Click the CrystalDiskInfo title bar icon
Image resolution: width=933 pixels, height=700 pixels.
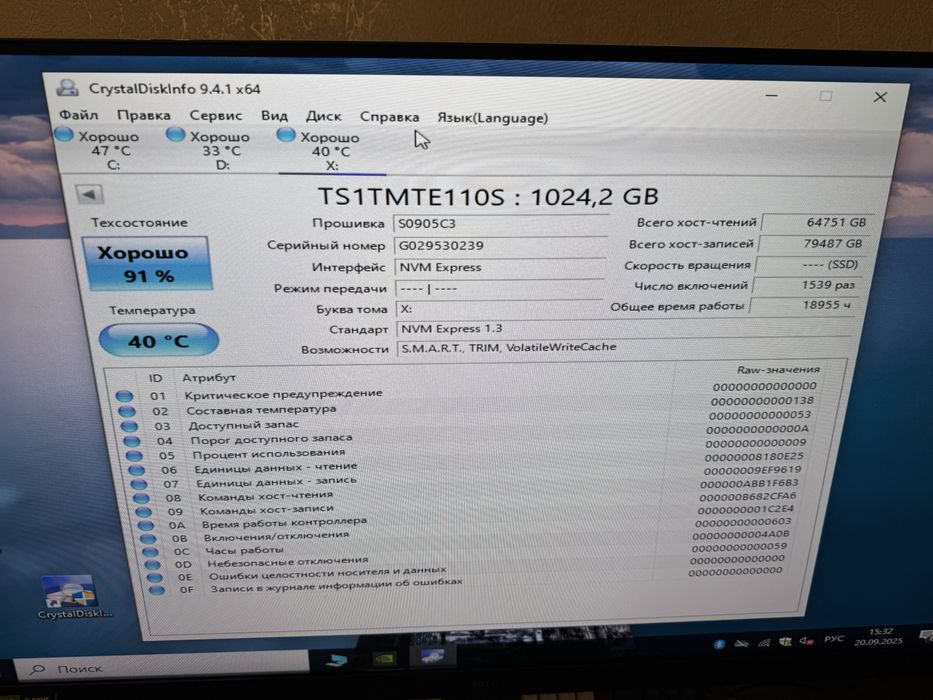click(x=67, y=88)
